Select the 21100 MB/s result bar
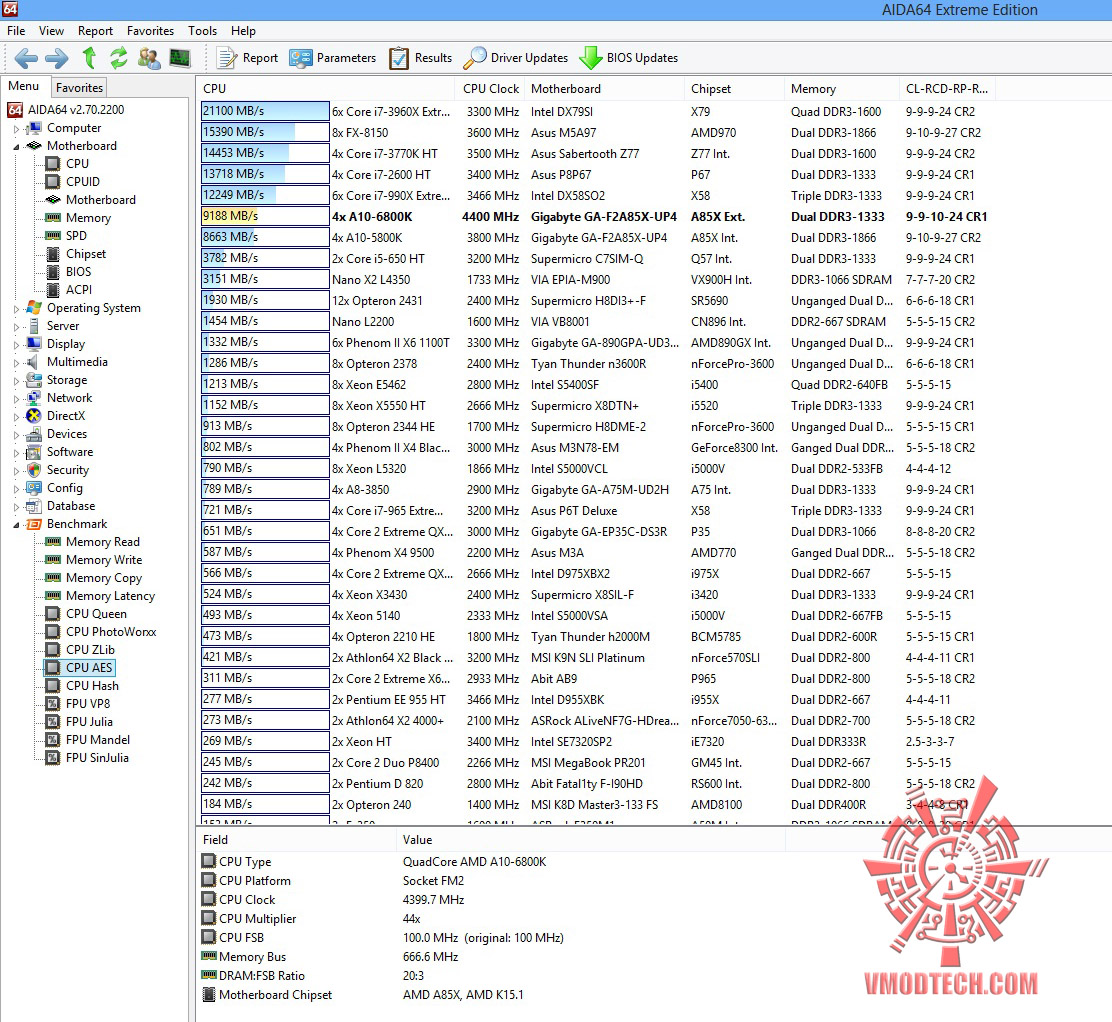The width and height of the screenshot is (1112, 1022). pyautogui.click(x=265, y=111)
